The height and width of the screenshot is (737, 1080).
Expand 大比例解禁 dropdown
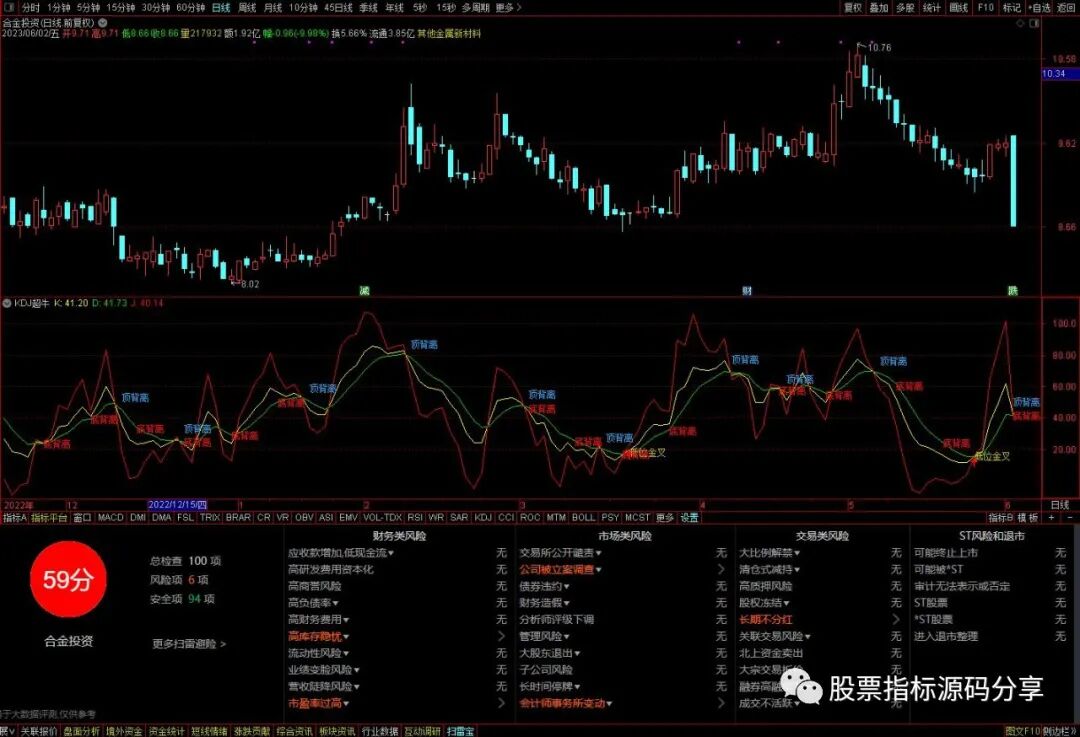[769, 552]
